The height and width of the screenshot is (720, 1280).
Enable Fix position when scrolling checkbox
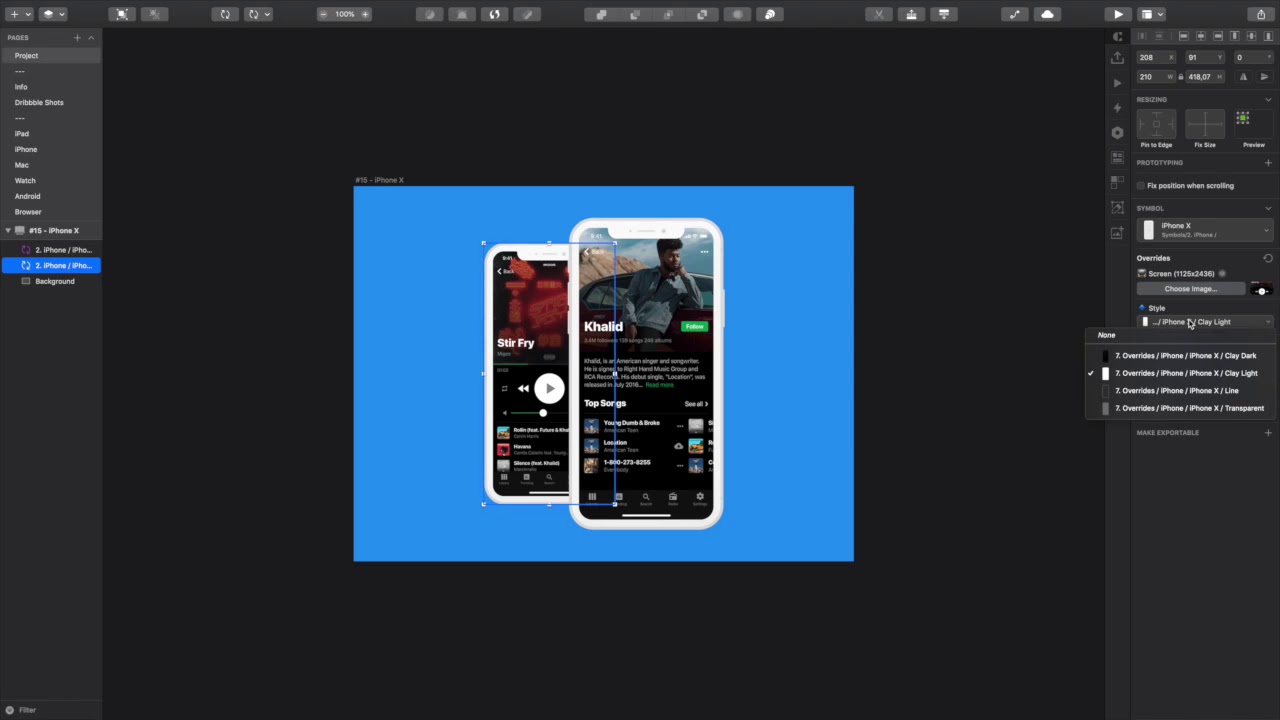tap(1141, 186)
